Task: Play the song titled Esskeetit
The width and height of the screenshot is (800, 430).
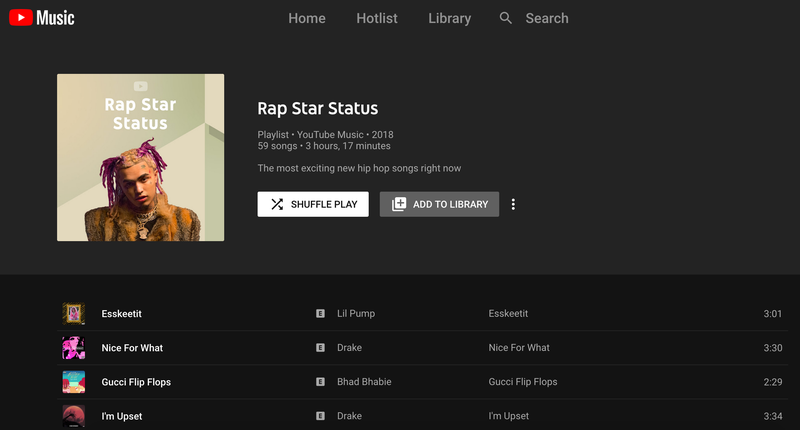Action: pyautogui.click(x=121, y=314)
